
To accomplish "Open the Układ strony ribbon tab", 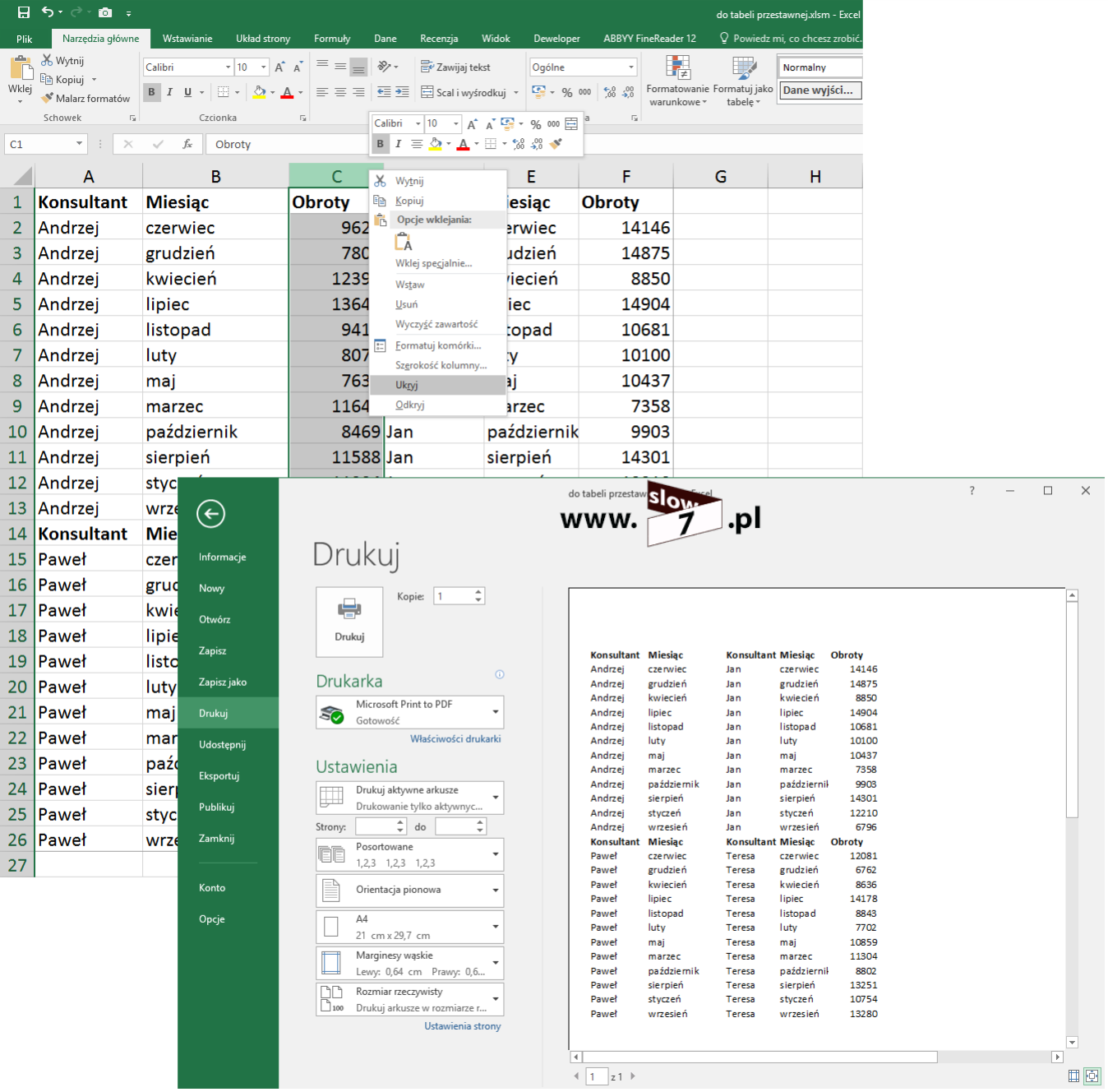I will (263, 39).
